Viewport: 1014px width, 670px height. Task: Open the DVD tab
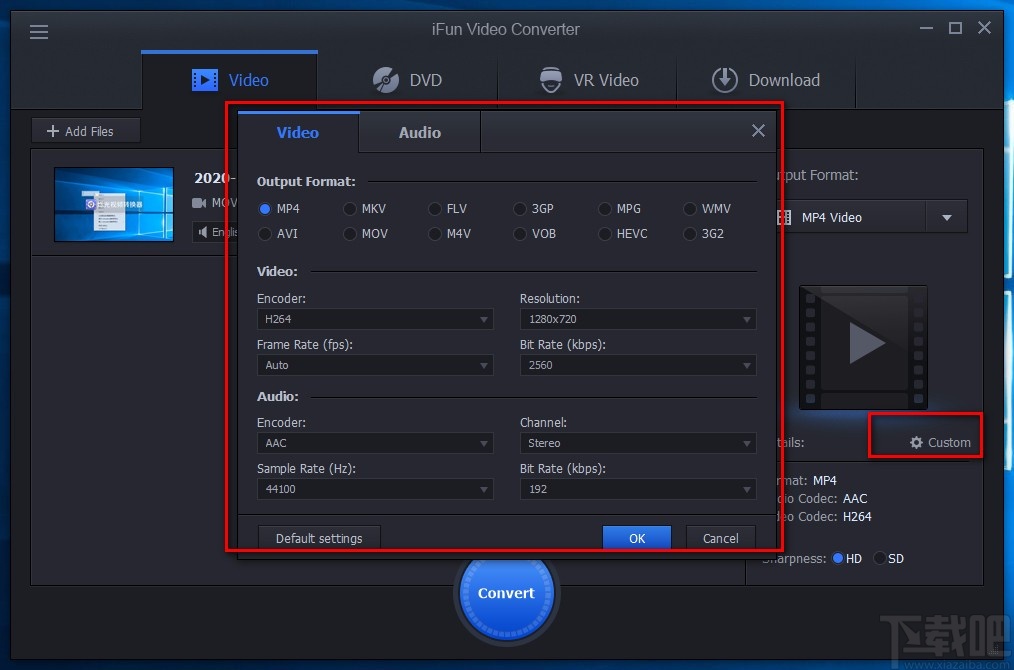[x=407, y=80]
